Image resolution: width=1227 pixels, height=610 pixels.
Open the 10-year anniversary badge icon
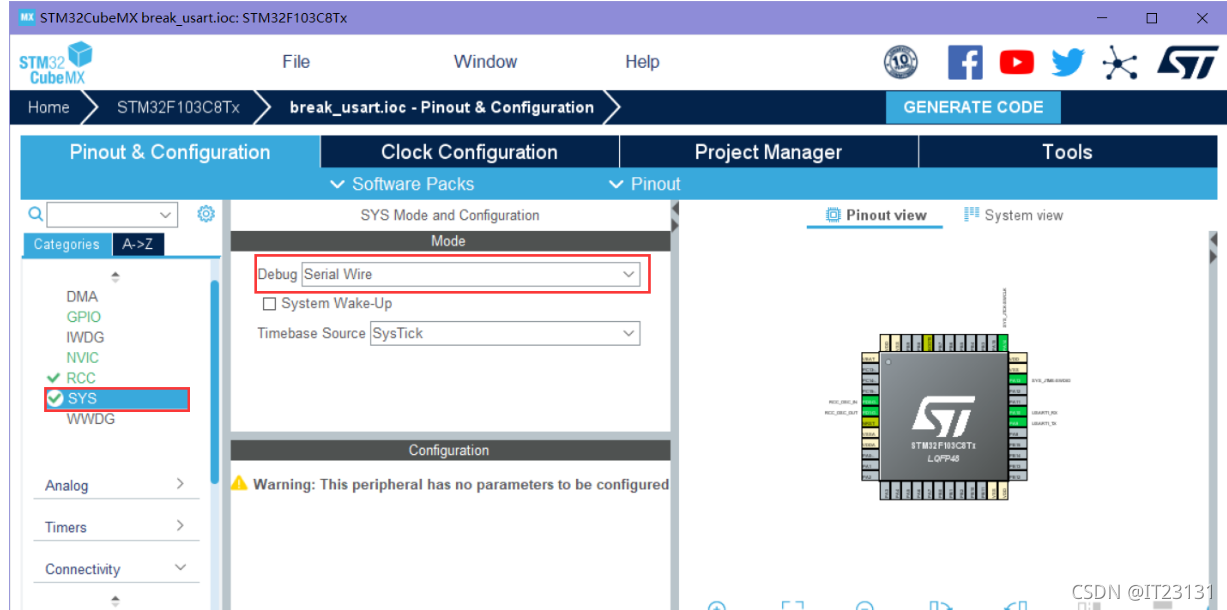pyautogui.click(x=901, y=63)
